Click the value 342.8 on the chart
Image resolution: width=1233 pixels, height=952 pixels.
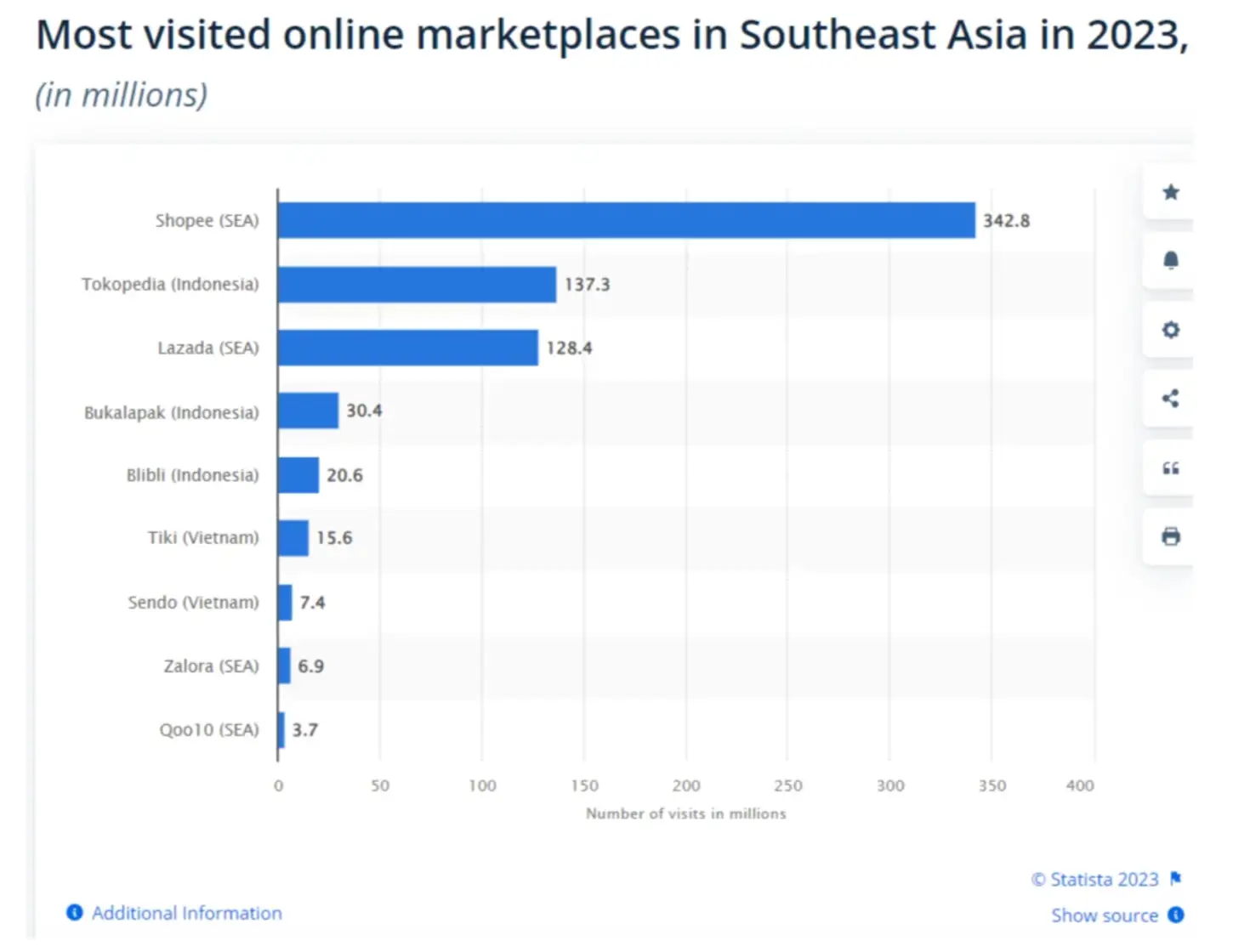point(1006,220)
